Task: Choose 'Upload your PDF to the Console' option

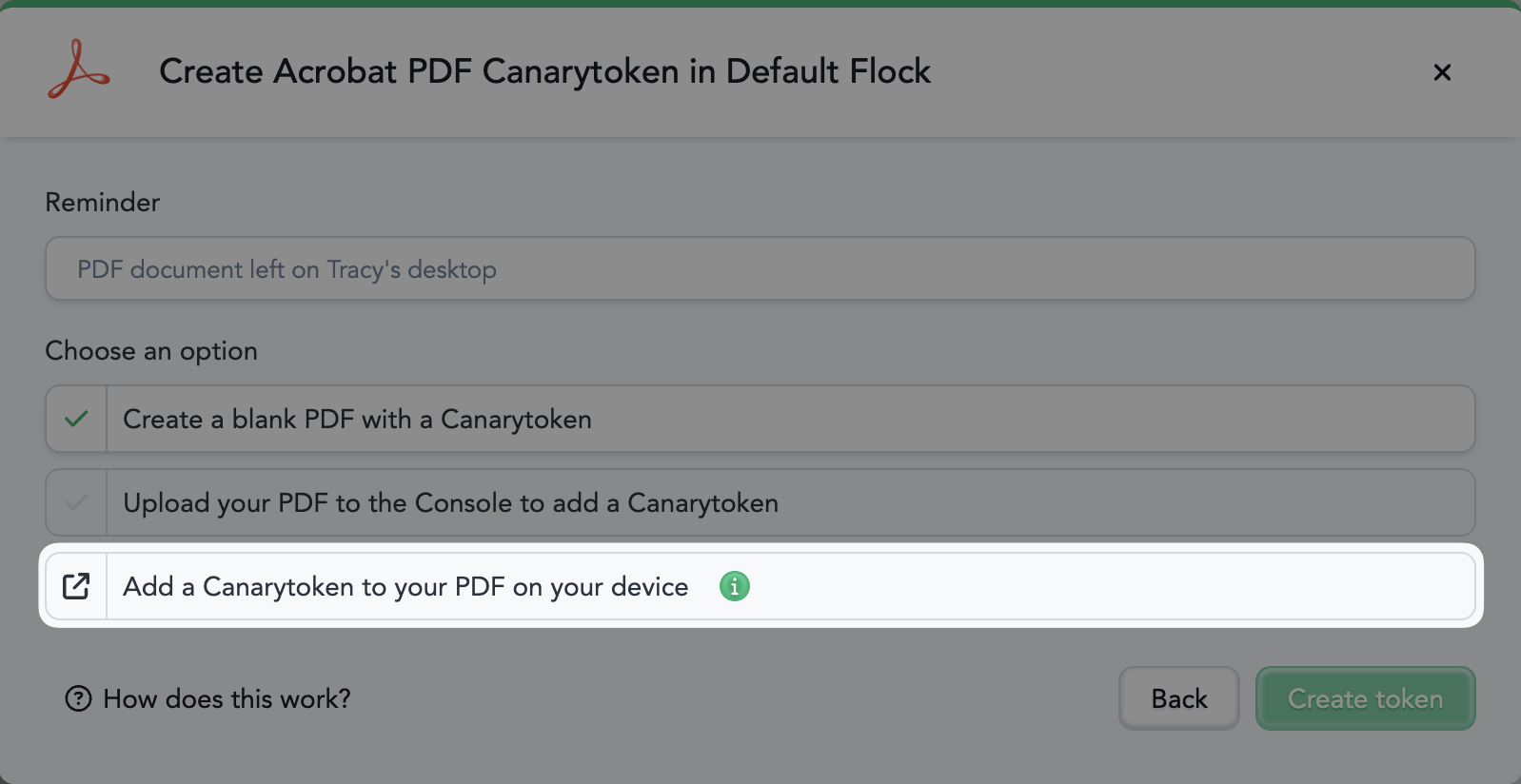Action: 760,502
